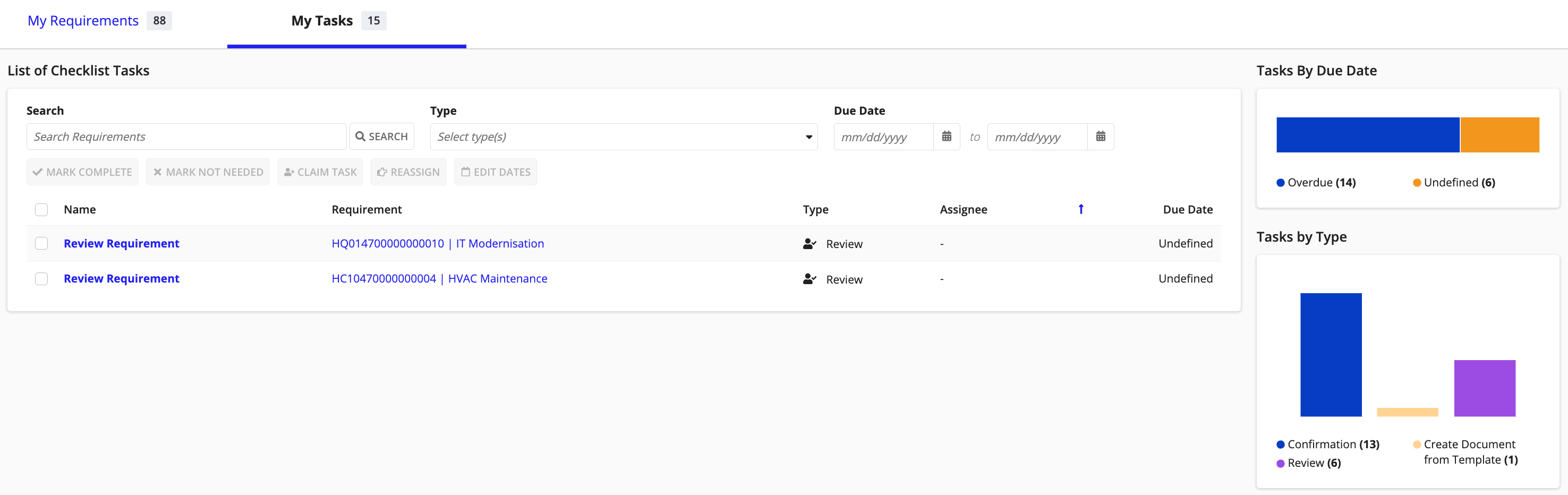1568x495 pixels.
Task: Click the review icon in the IT Modernisation row
Action: 809,244
